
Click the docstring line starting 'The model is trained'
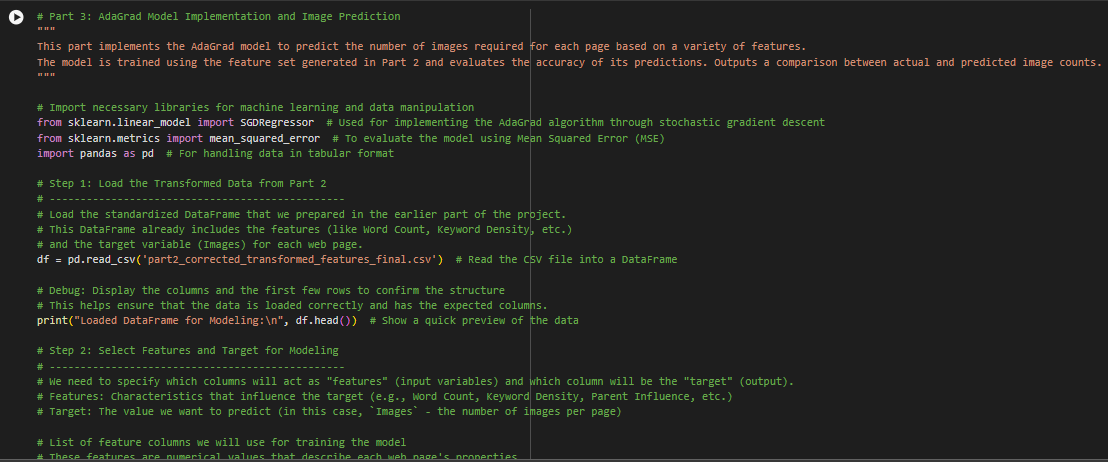(x=570, y=62)
